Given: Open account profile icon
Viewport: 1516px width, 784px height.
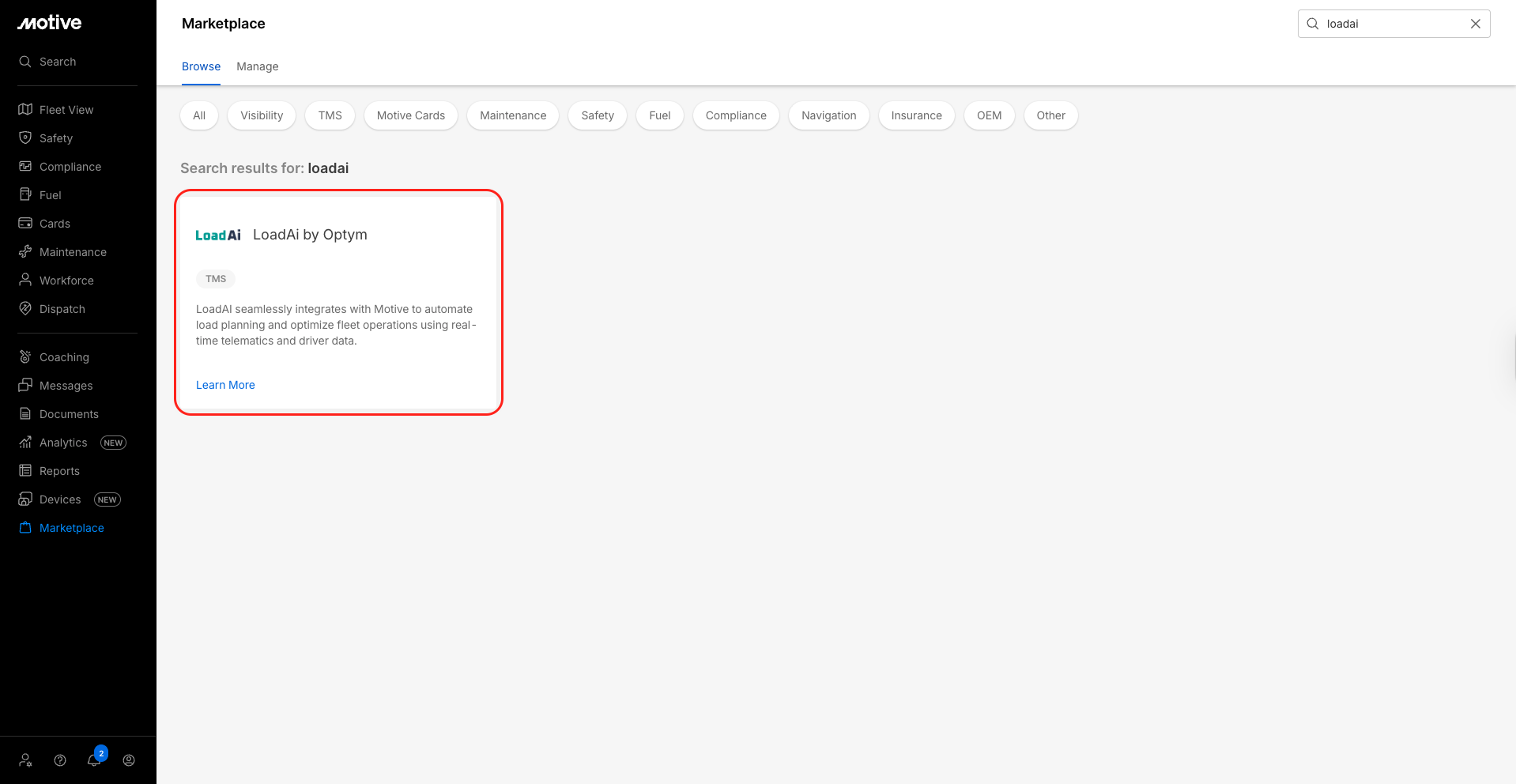Looking at the screenshot, I should [x=129, y=760].
